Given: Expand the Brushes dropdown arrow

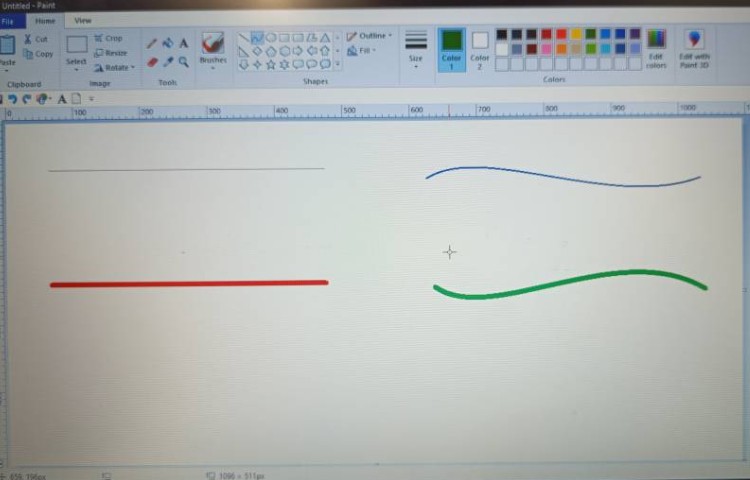Looking at the screenshot, I should [213, 68].
